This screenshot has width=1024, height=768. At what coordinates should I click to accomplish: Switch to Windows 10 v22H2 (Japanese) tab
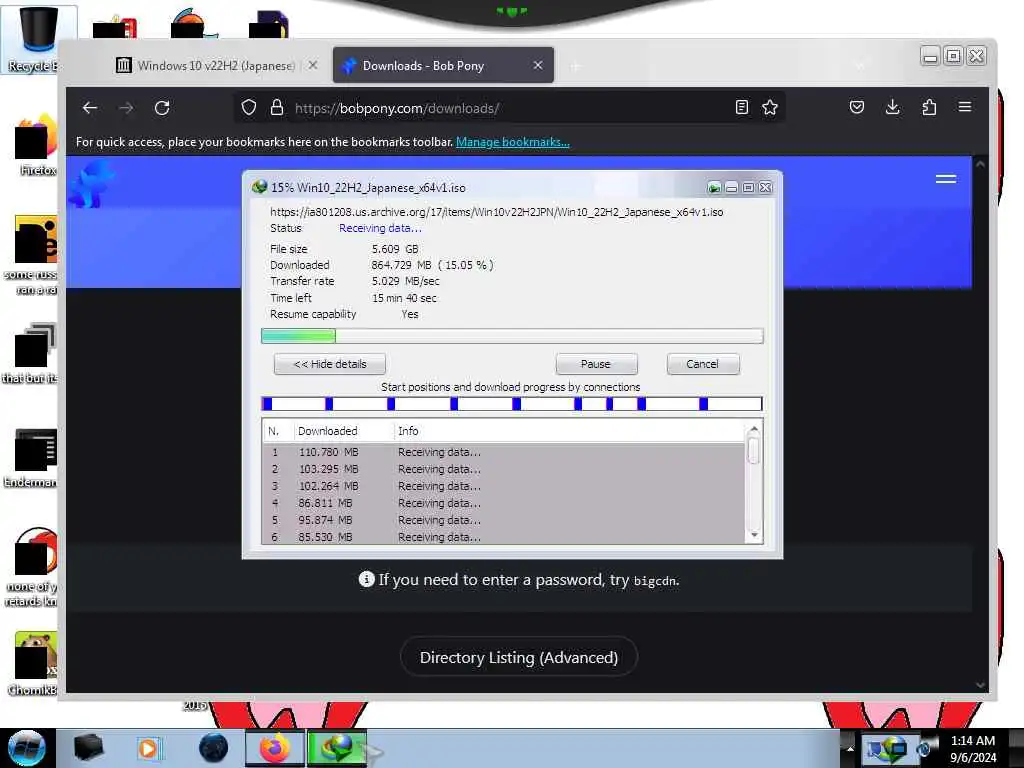click(x=216, y=65)
